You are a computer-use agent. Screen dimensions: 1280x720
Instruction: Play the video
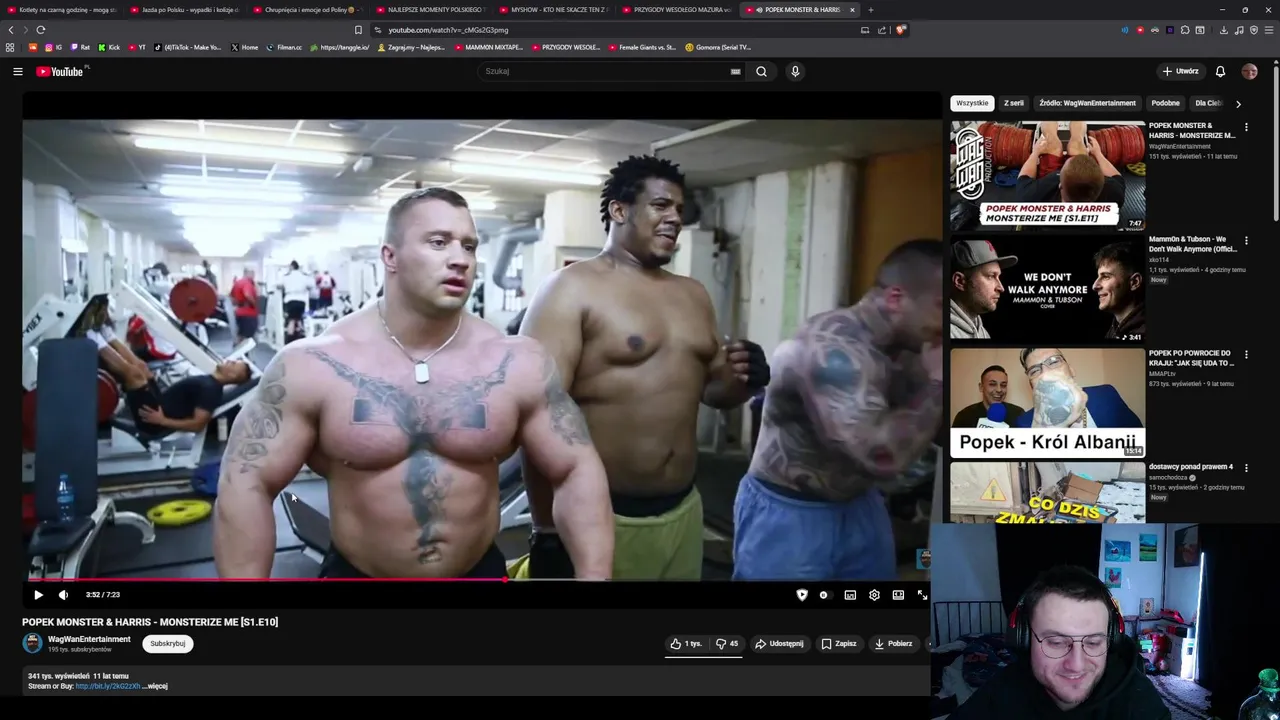(x=38, y=595)
